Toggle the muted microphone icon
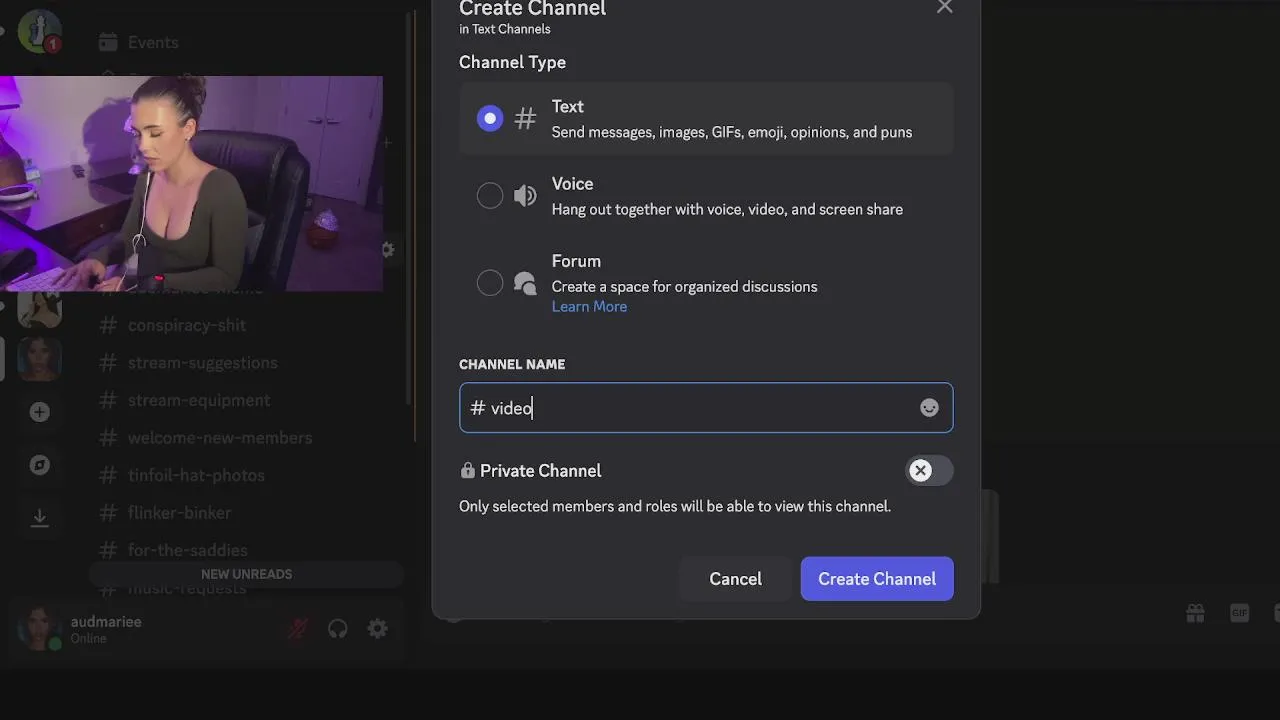The image size is (1280, 720). (x=298, y=629)
